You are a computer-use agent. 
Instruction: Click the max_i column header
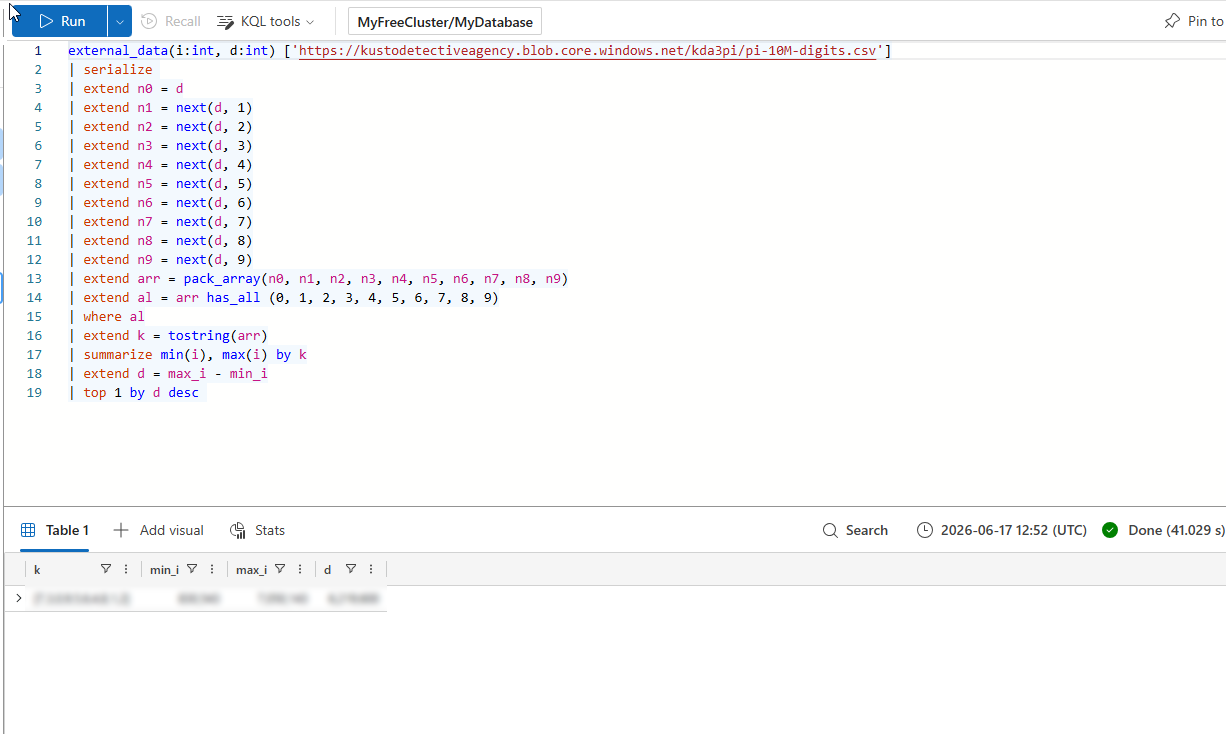(x=251, y=569)
